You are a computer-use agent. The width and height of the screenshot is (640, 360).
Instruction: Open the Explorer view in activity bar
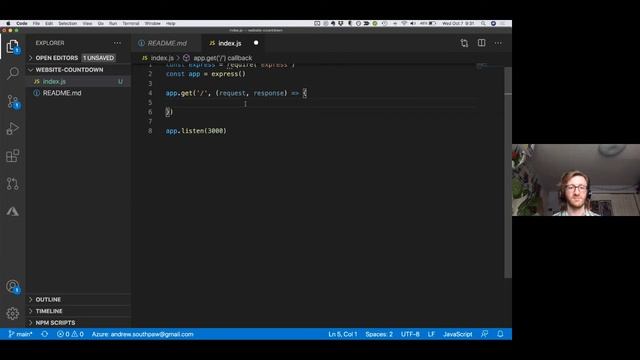pos(13,47)
